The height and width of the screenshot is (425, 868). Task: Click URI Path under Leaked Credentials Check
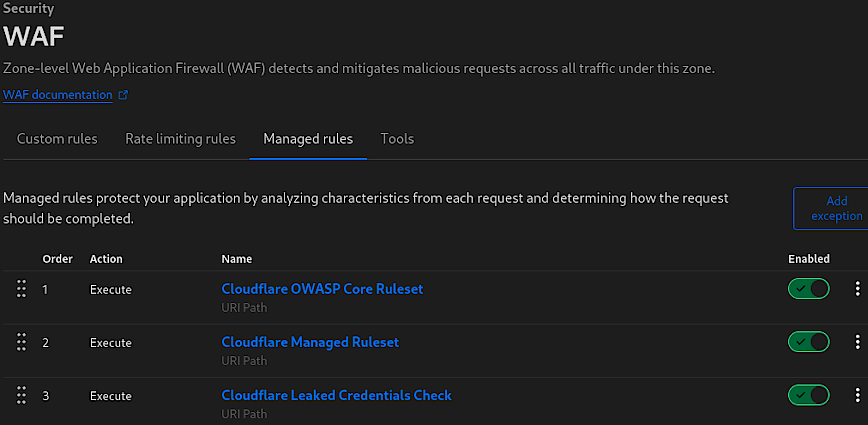pyautogui.click(x=244, y=414)
